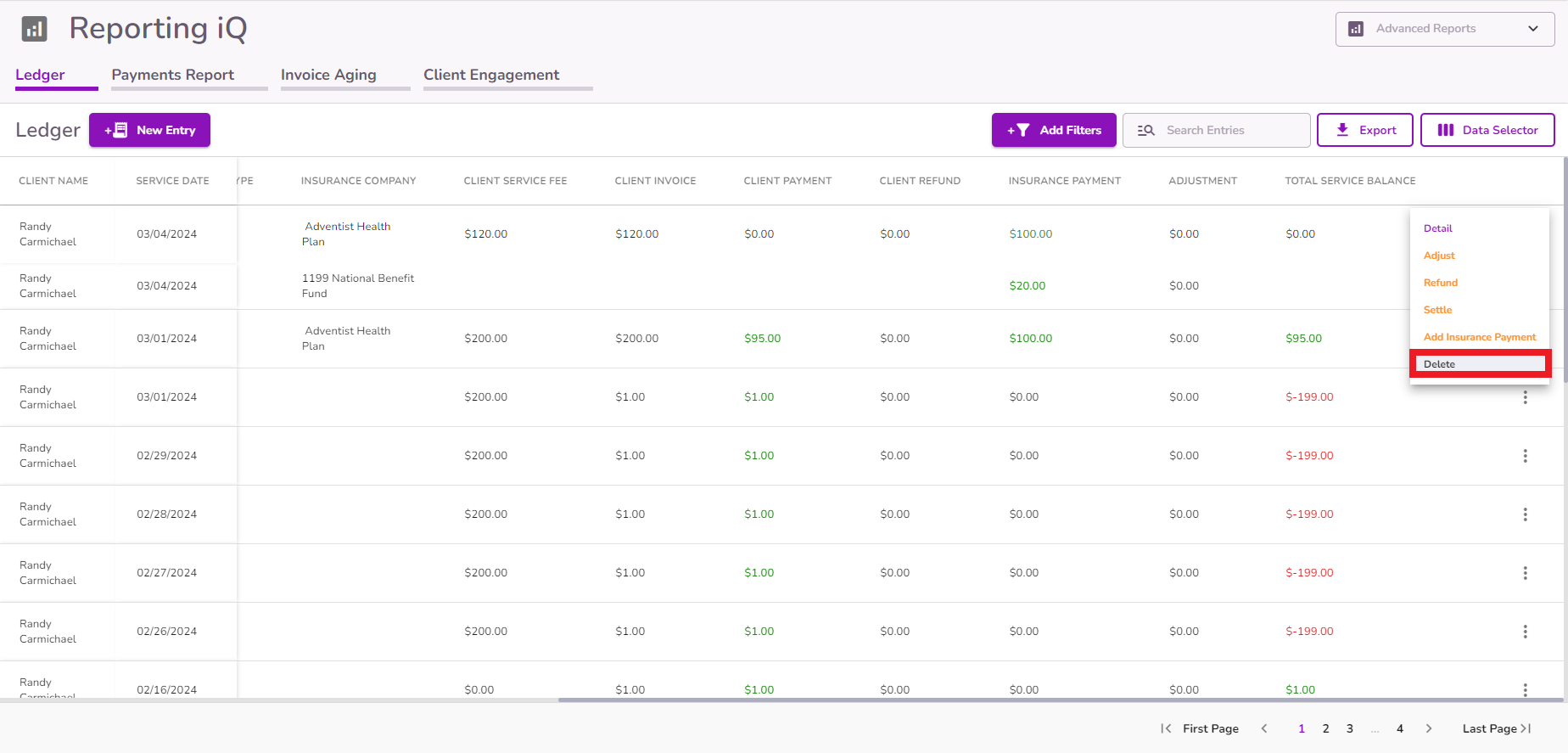Open the Advanced Reports dropdown
This screenshot has width=1568, height=753.
pyautogui.click(x=1444, y=29)
